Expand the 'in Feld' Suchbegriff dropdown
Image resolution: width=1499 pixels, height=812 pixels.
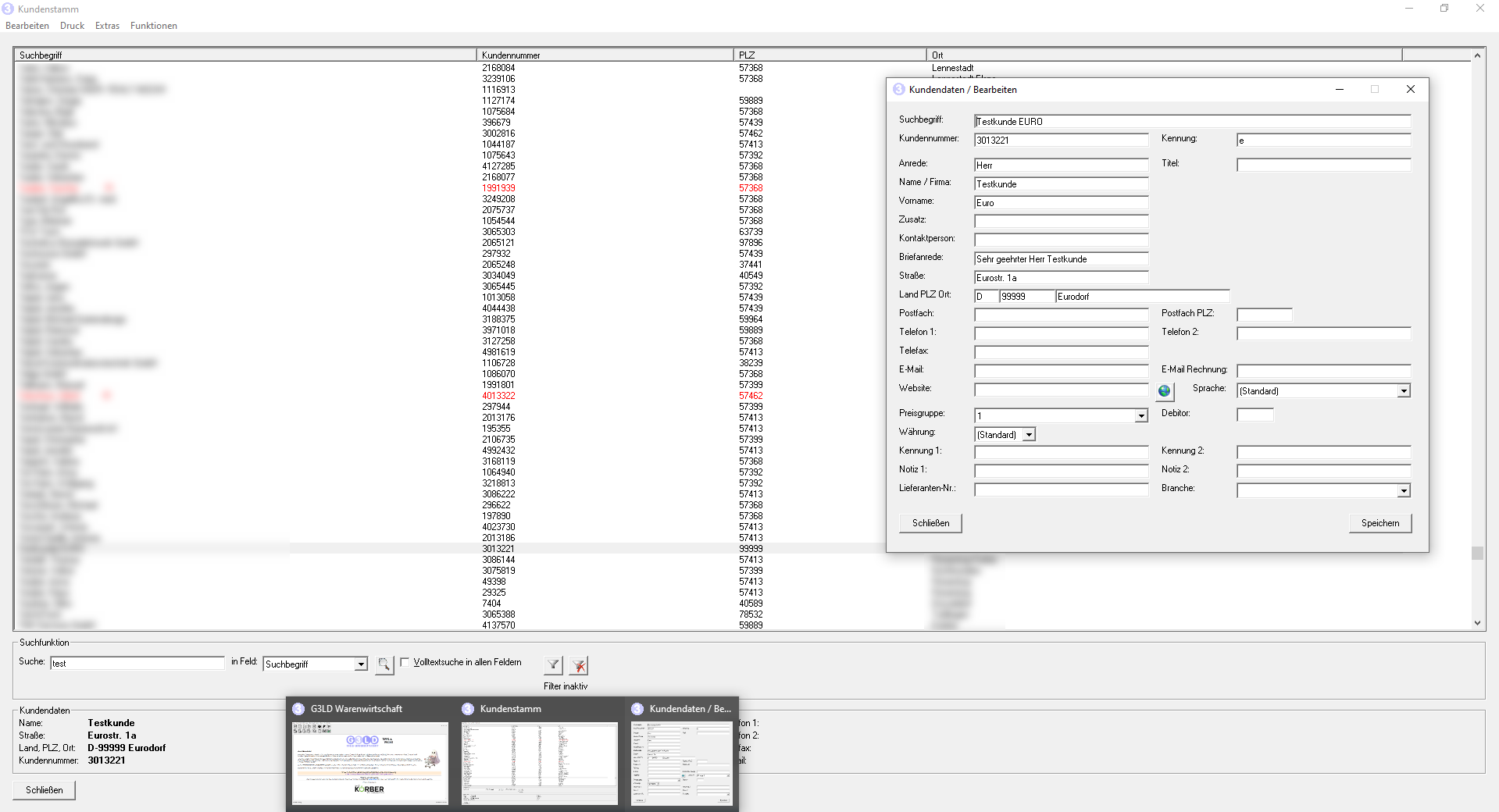[x=361, y=664]
